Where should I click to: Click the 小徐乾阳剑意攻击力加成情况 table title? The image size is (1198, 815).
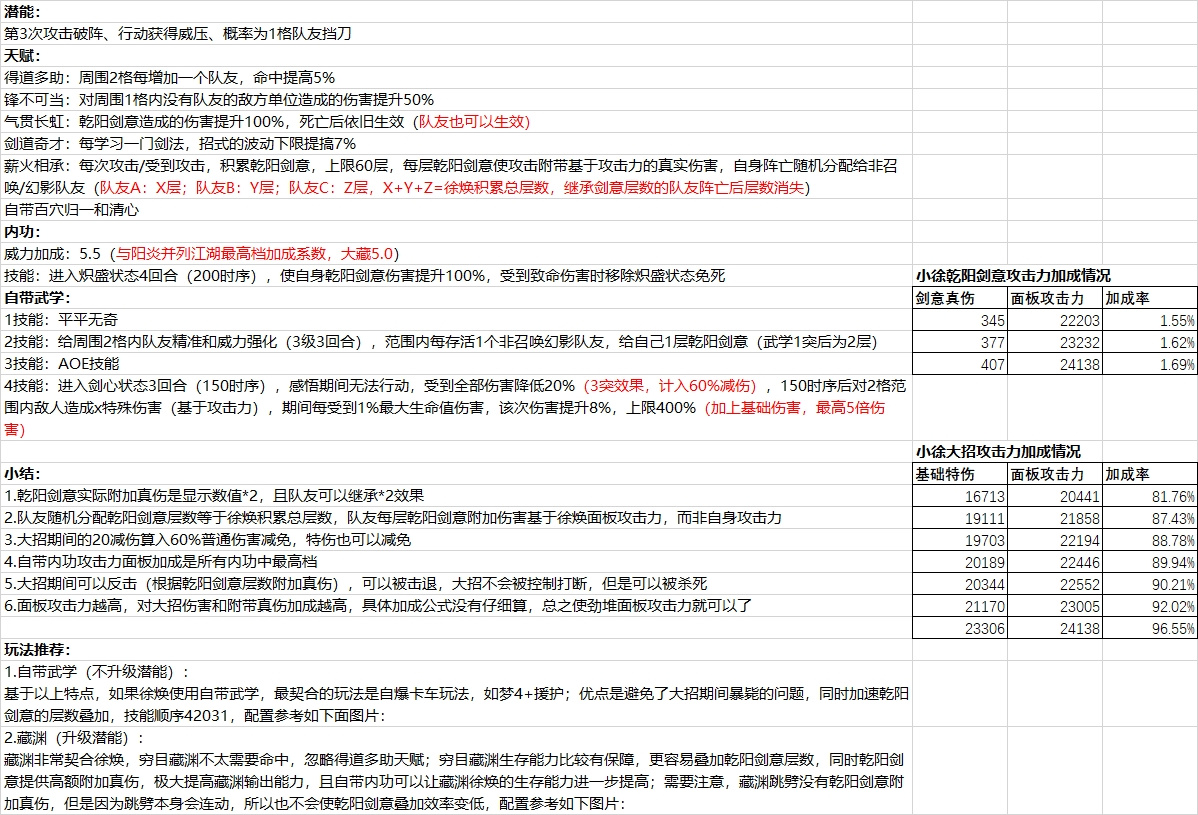coord(1013,276)
